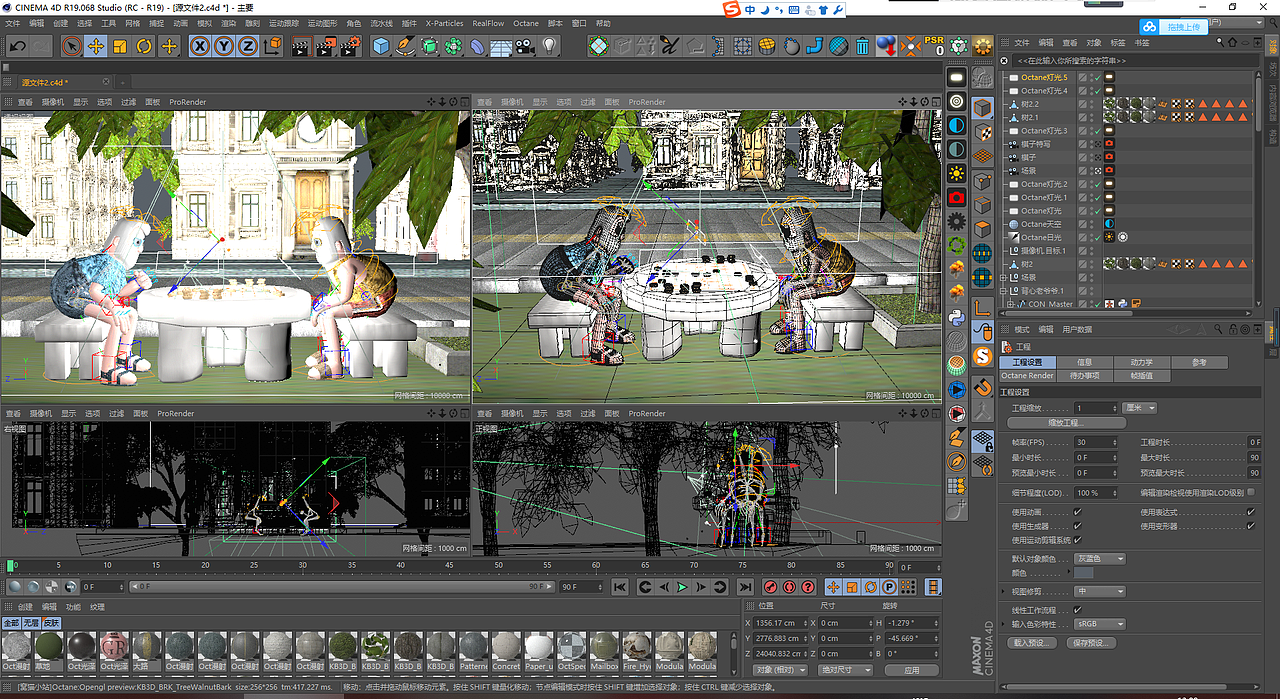This screenshot has width=1280, height=699.
Task: Add a Cube primitive object
Action: (x=381, y=46)
